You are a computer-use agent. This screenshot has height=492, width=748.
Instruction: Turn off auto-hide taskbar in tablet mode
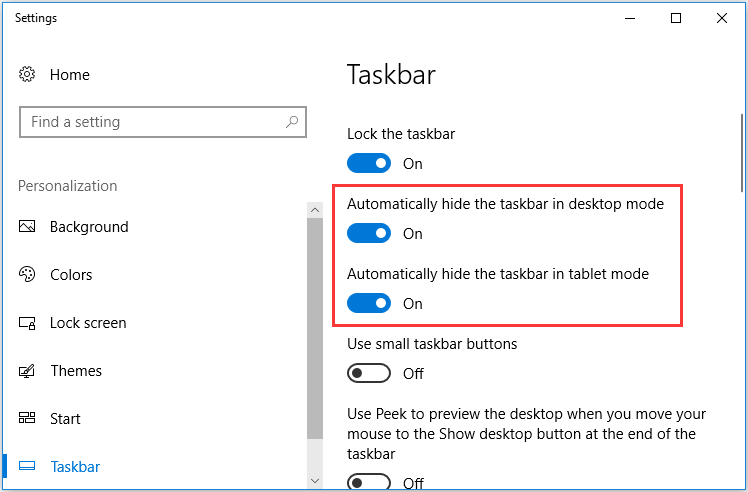(369, 303)
